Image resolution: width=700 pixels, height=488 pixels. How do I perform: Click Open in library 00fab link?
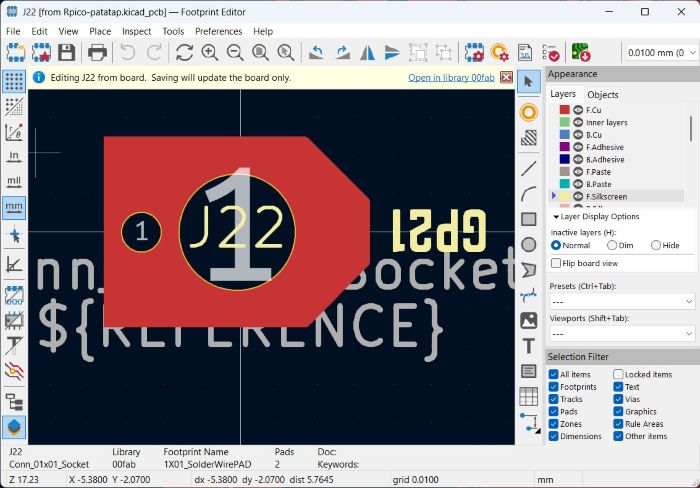(451, 78)
